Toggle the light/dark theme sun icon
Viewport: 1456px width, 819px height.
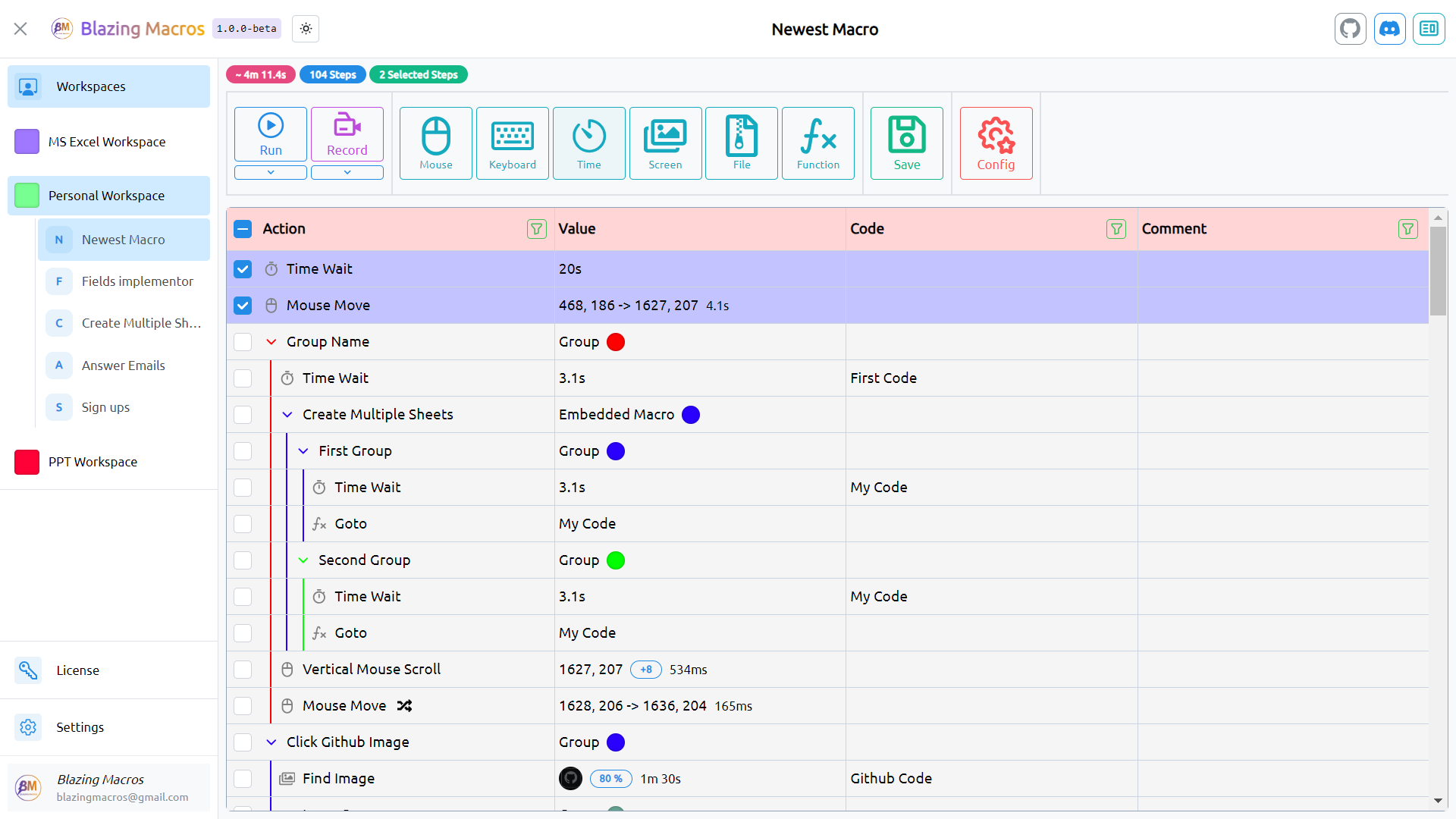[x=306, y=29]
